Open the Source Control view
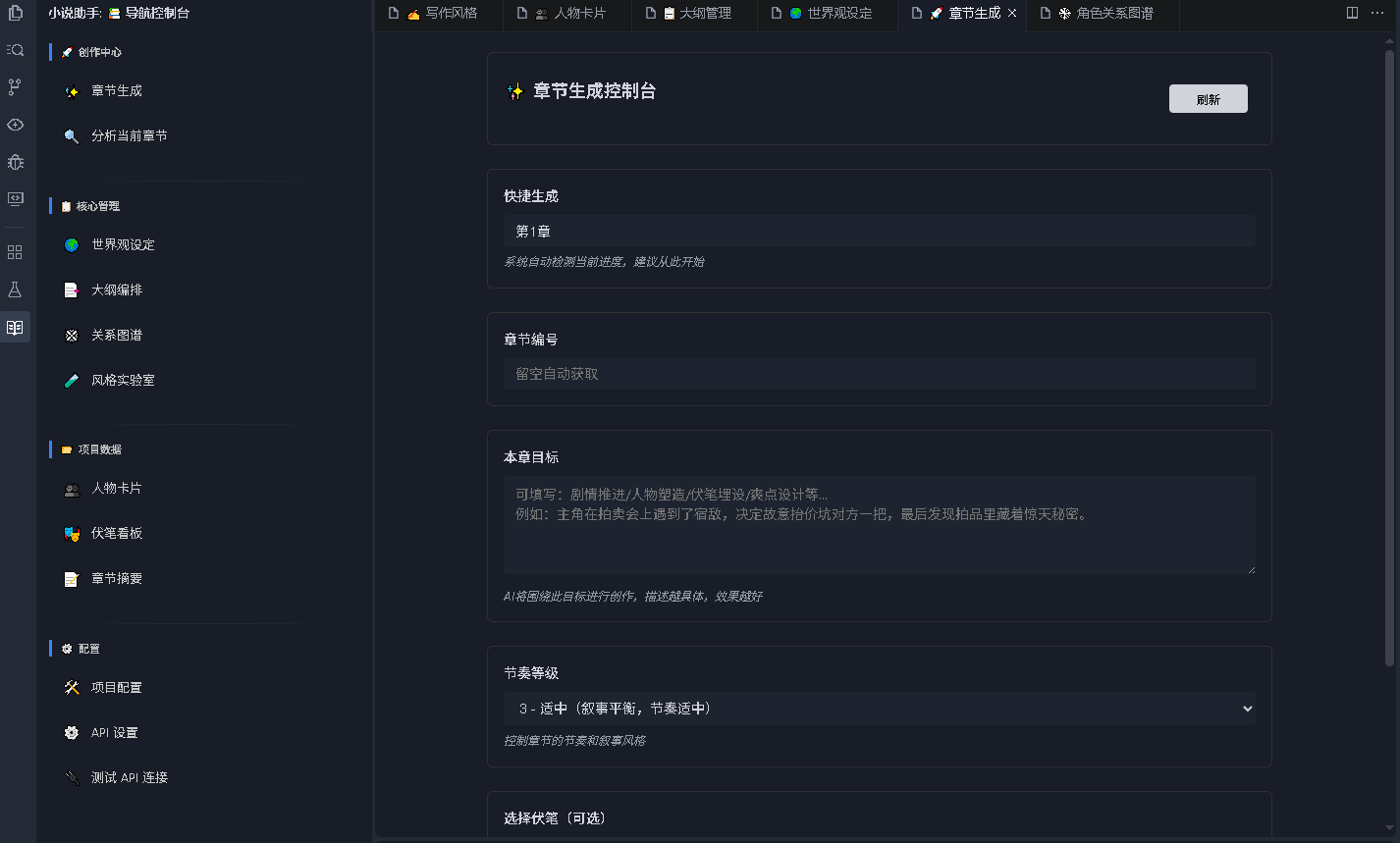The image size is (1400, 843). pyautogui.click(x=15, y=87)
